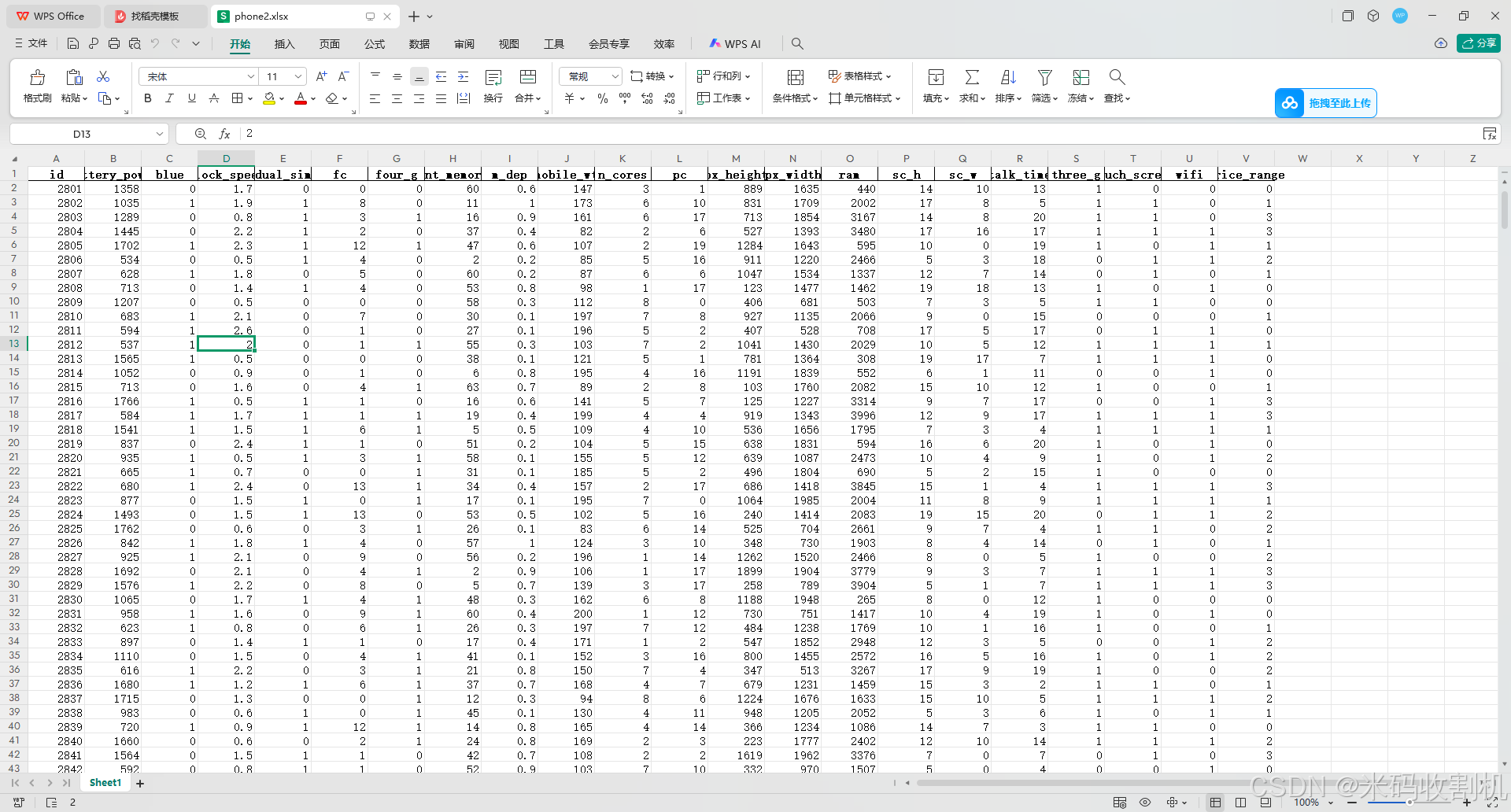Click the Find magnifier icon in ribbon
The height and width of the screenshot is (812, 1511).
click(1117, 77)
